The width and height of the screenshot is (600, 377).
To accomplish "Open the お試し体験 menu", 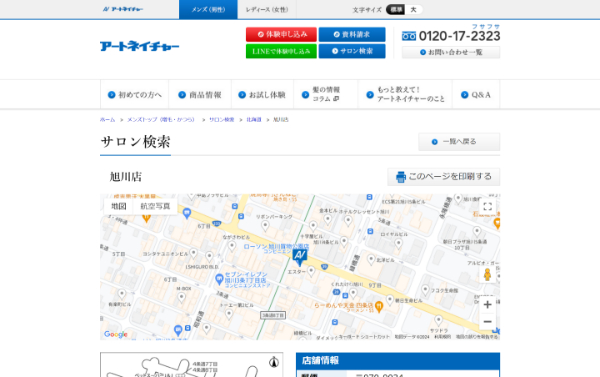I will click(x=262, y=95).
